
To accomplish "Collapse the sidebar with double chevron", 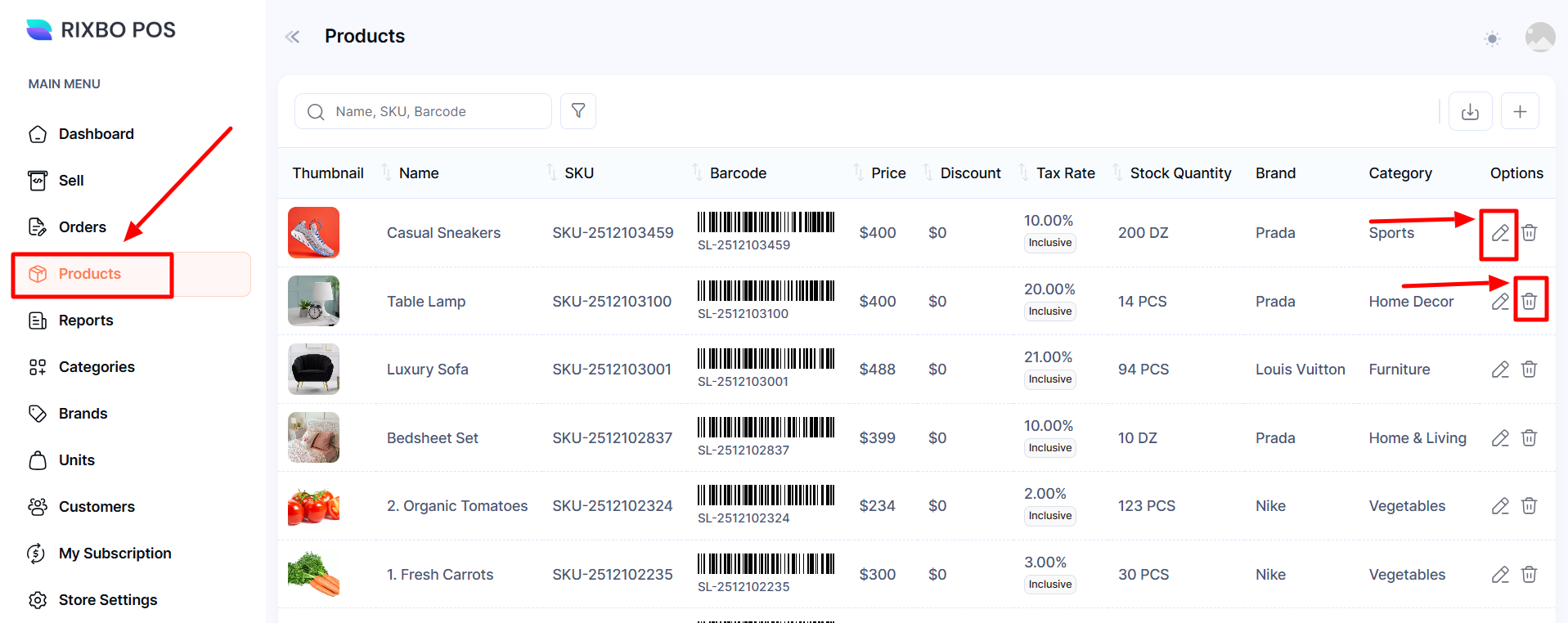I will (x=292, y=37).
